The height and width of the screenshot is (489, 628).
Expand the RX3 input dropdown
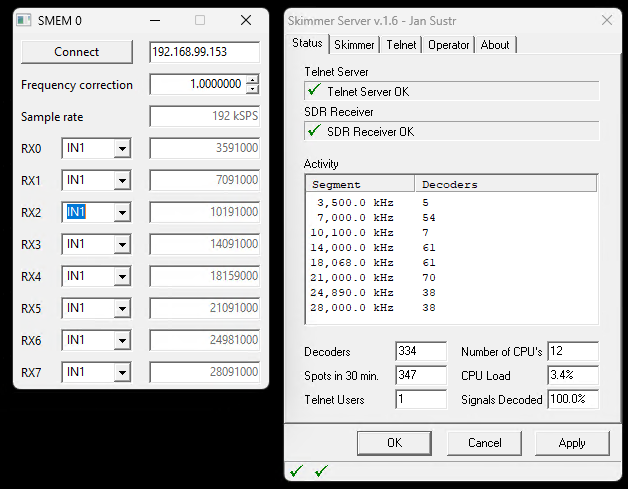click(x=122, y=245)
